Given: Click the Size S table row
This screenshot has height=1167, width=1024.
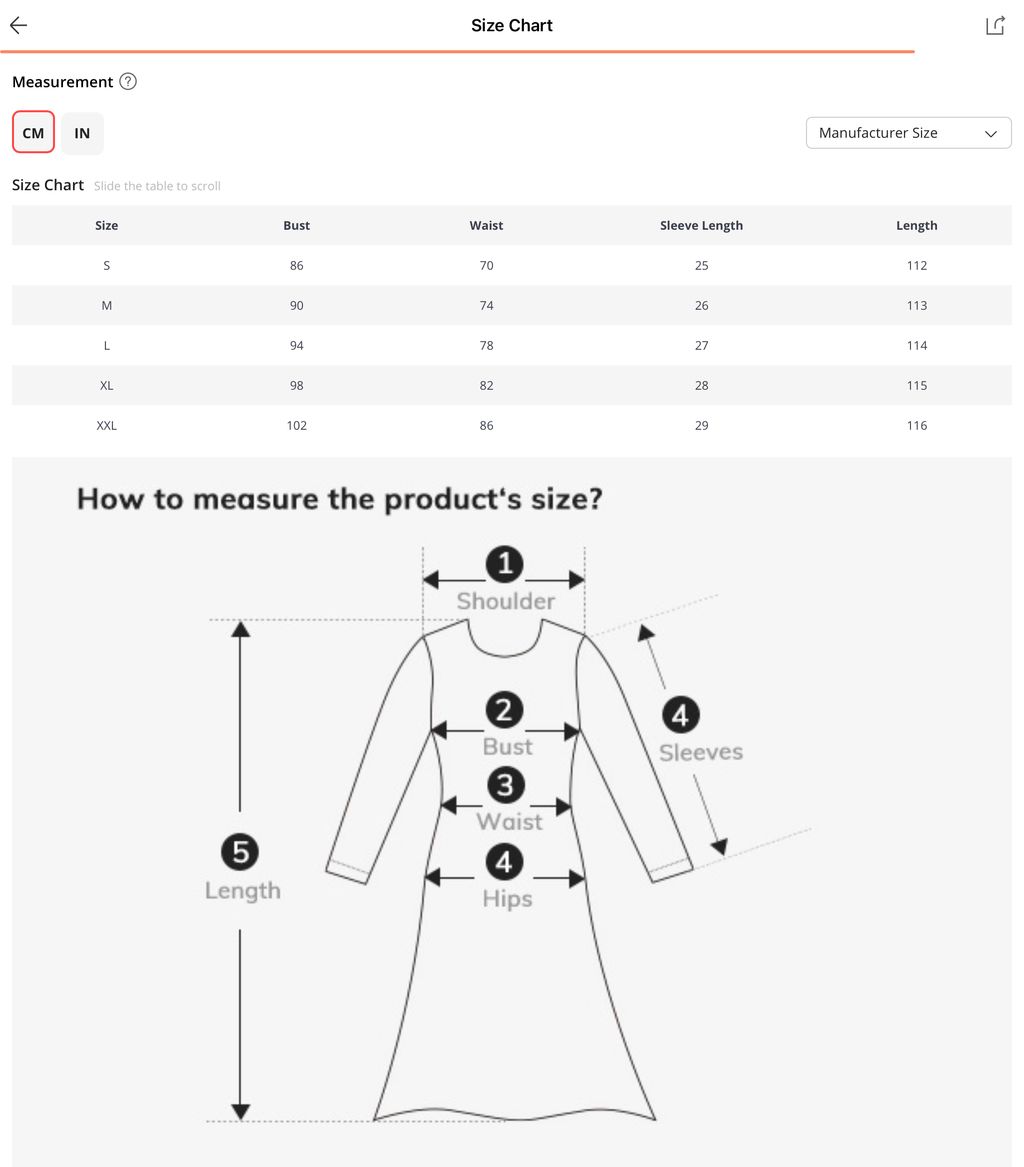Looking at the screenshot, I should [511, 265].
